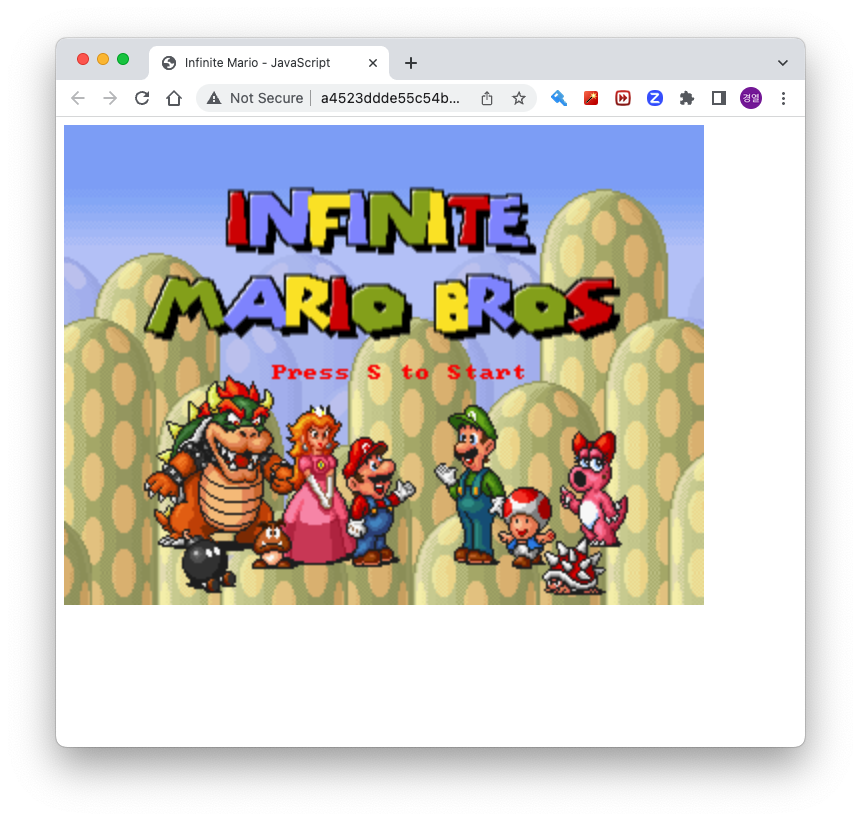Click the black Bob-omb sprite
Screen dimensions: 861x821
pos(208,565)
